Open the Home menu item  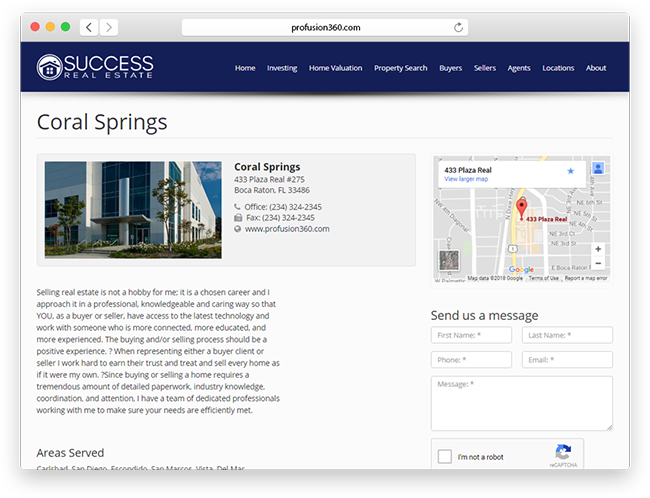tap(245, 68)
